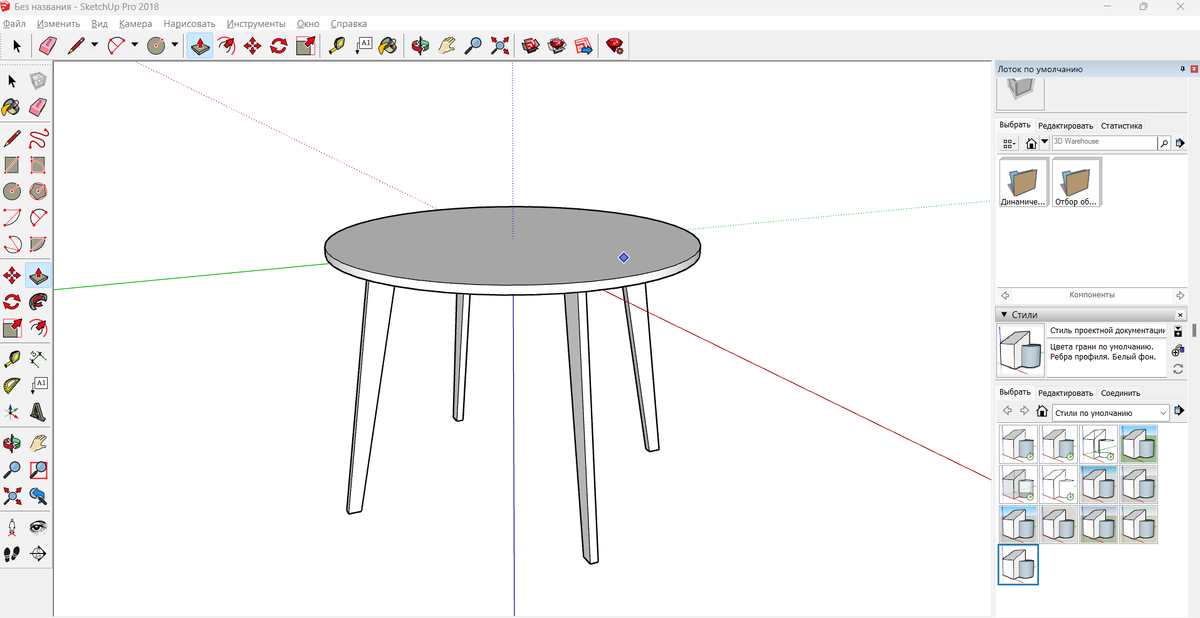The height and width of the screenshot is (618, 1200).
Task: Select the Scale tool in the top toolbar
Action: (306, 45)
